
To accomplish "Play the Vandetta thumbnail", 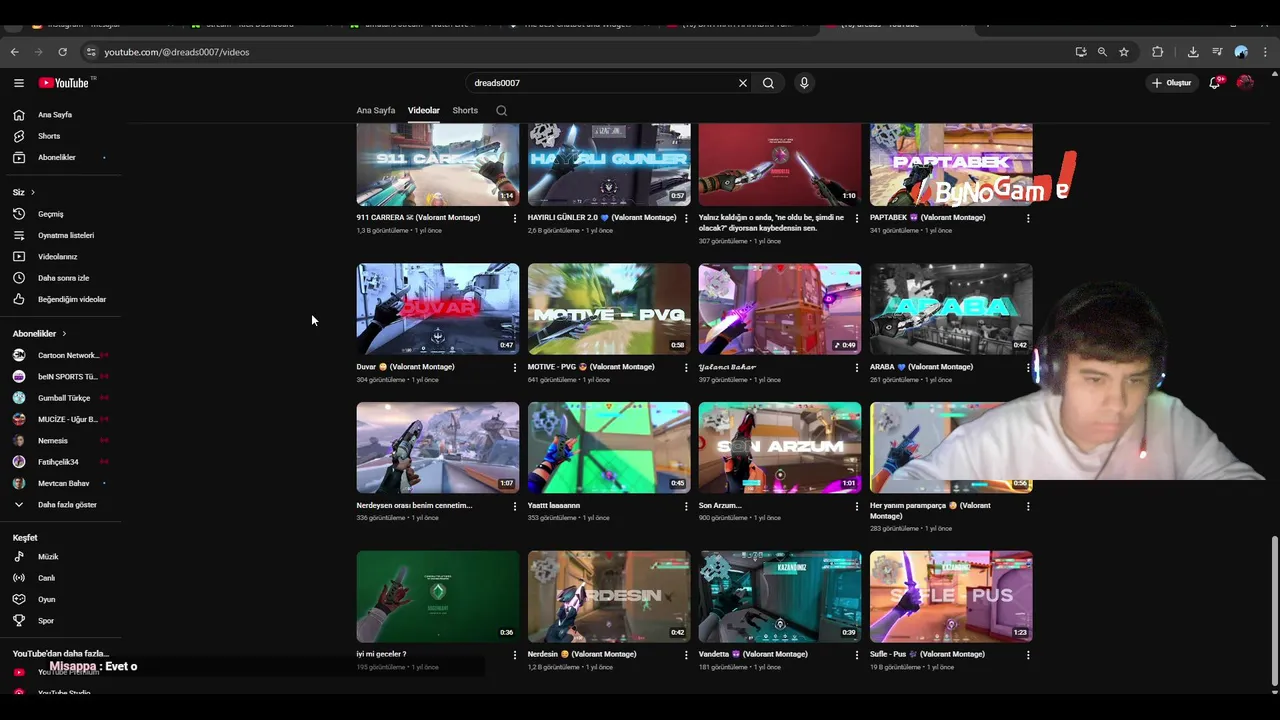I will click(780, 596).
